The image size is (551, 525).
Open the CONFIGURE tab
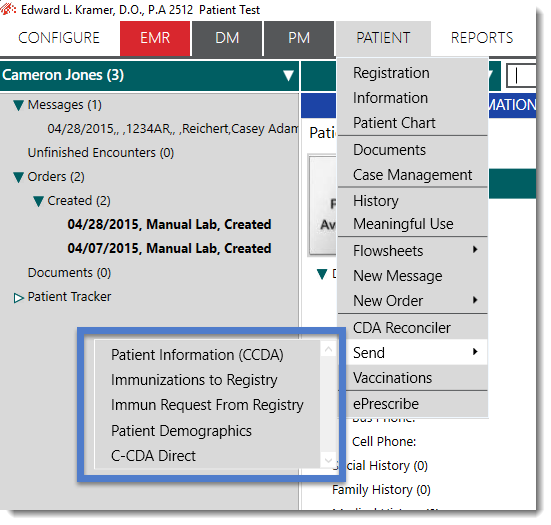[59, 38]
